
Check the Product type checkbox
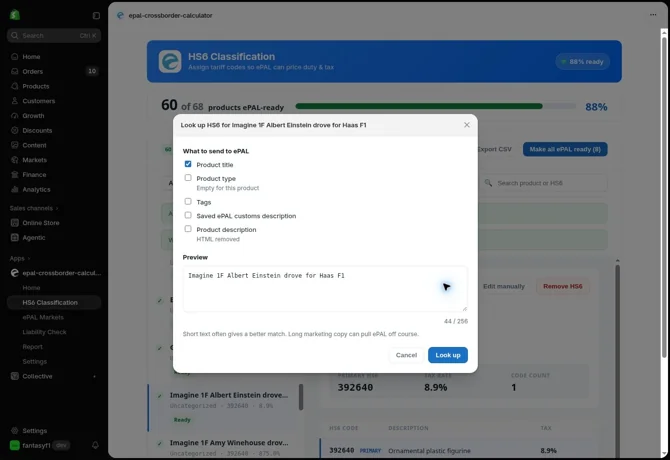pos(188,178)
